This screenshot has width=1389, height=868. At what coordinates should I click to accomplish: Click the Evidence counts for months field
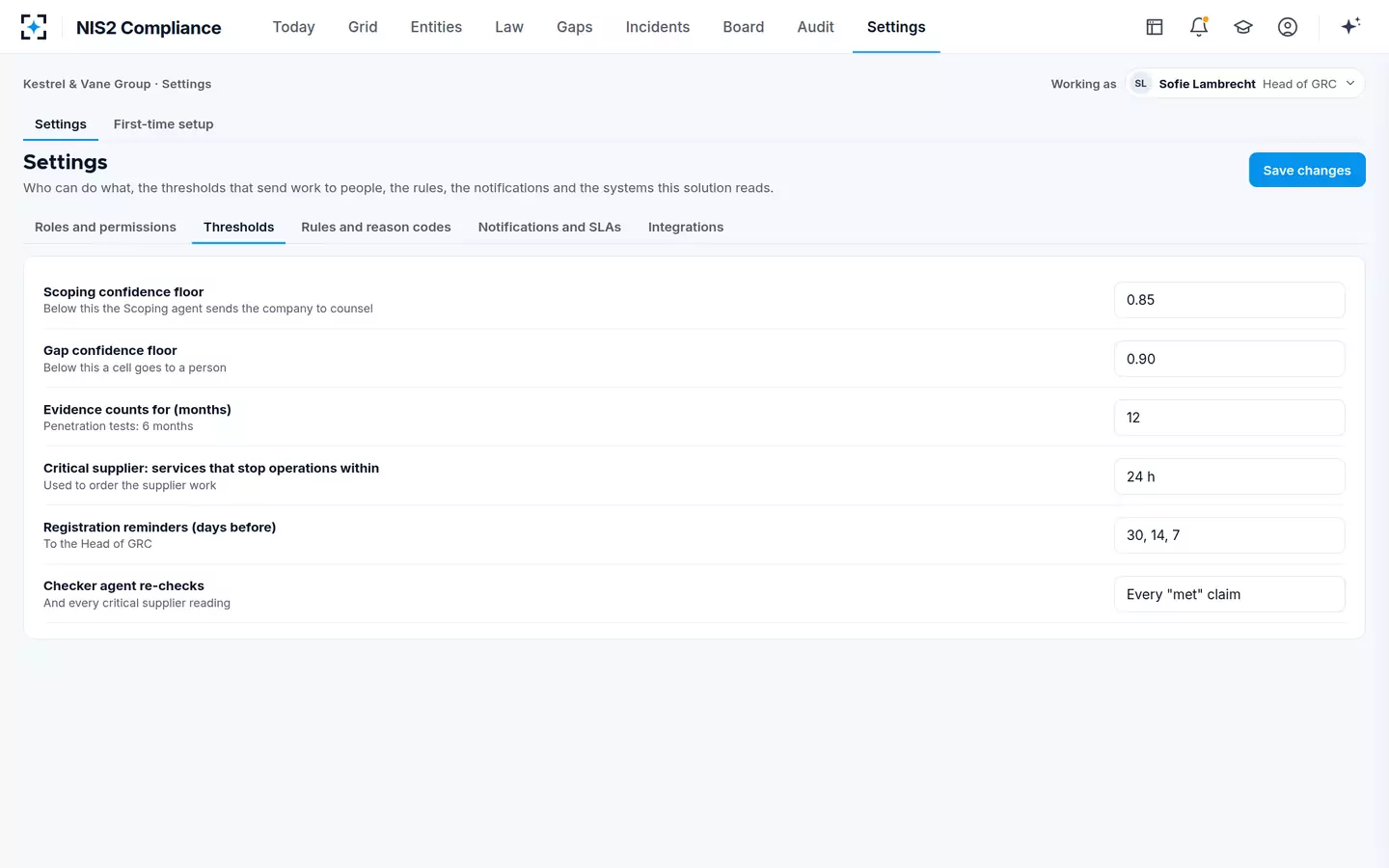[x=1230, y=418]
